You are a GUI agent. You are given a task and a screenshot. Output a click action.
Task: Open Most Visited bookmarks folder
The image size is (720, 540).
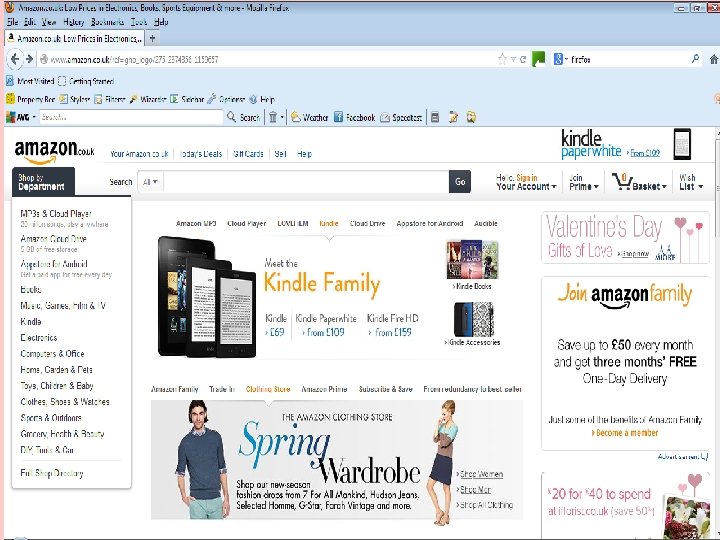tap(30, 81)
